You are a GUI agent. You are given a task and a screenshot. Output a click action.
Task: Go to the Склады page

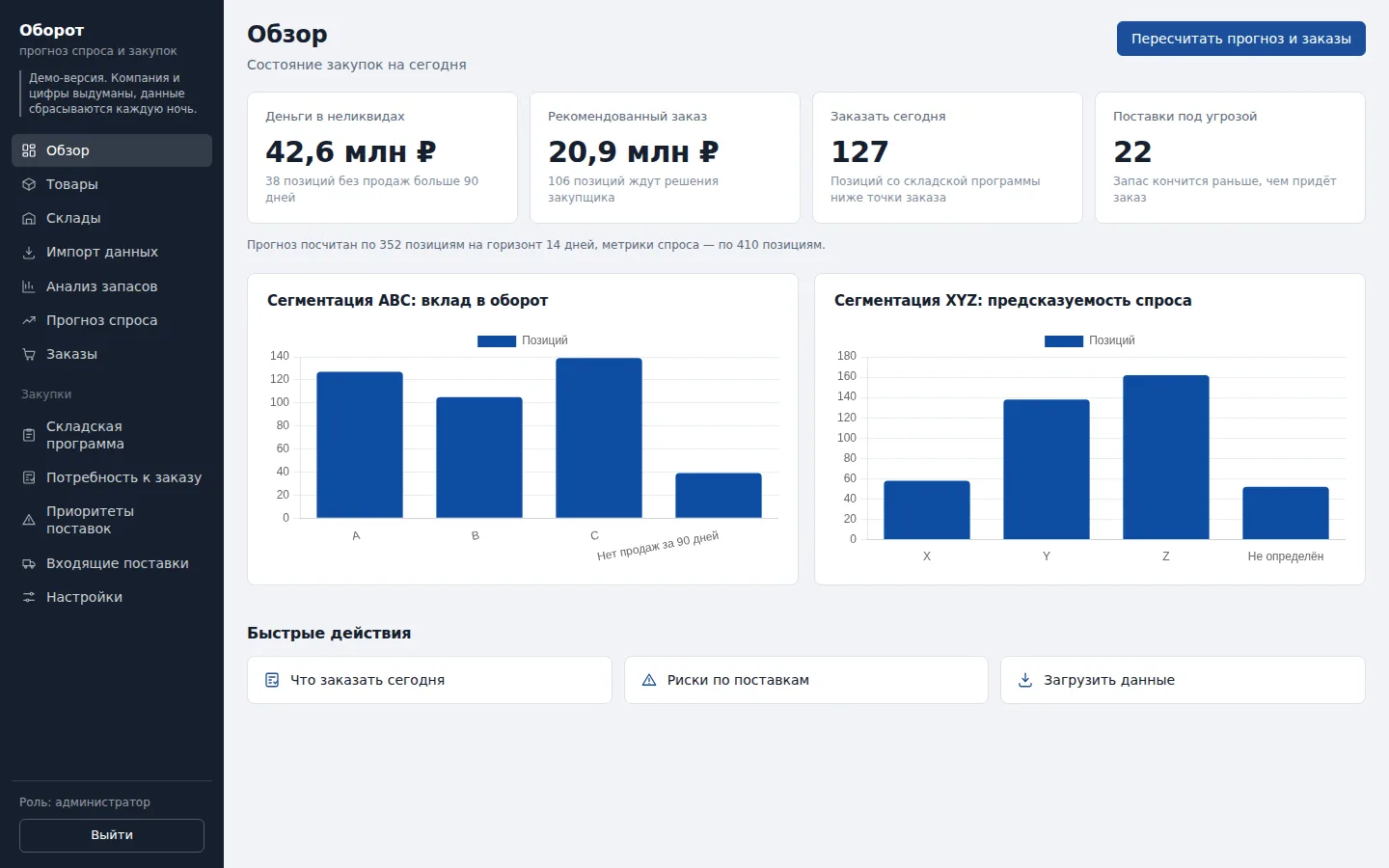[112, 218]
